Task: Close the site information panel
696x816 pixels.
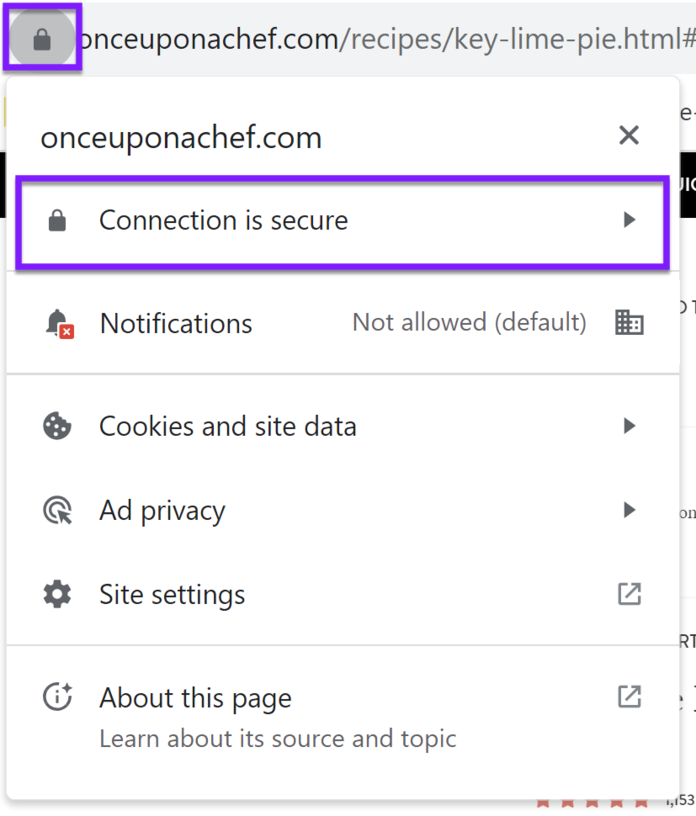Action: [x=629, y=136]
